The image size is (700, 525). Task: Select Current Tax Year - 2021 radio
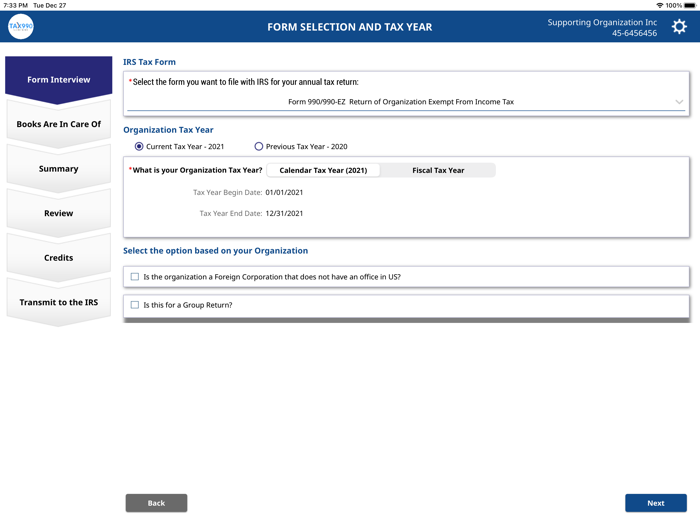point(139,146)
